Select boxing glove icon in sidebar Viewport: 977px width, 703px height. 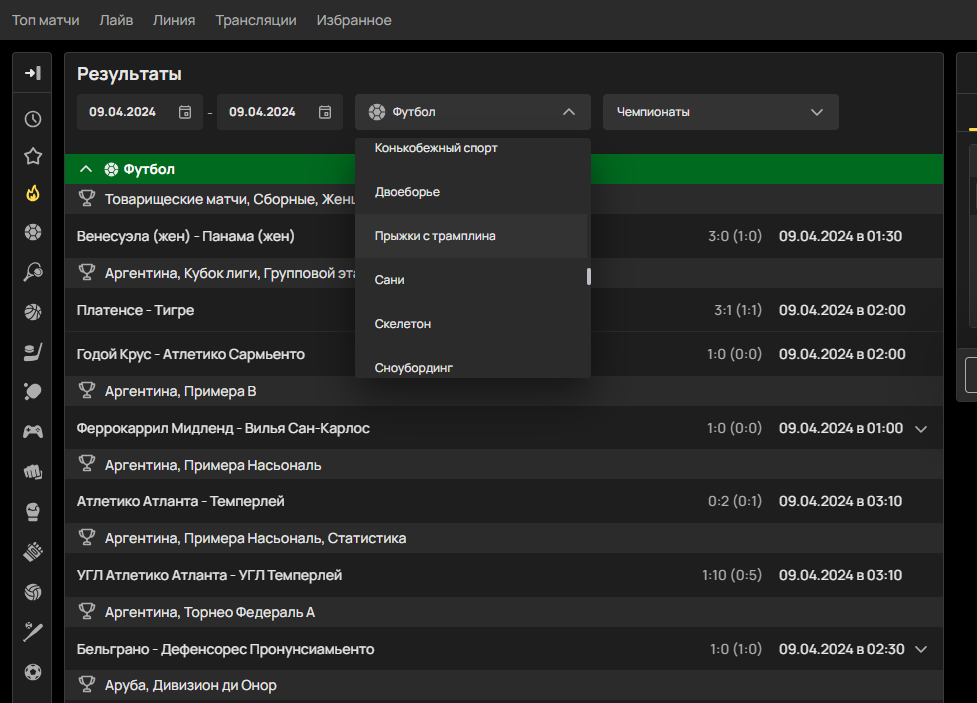pos(33,512)
